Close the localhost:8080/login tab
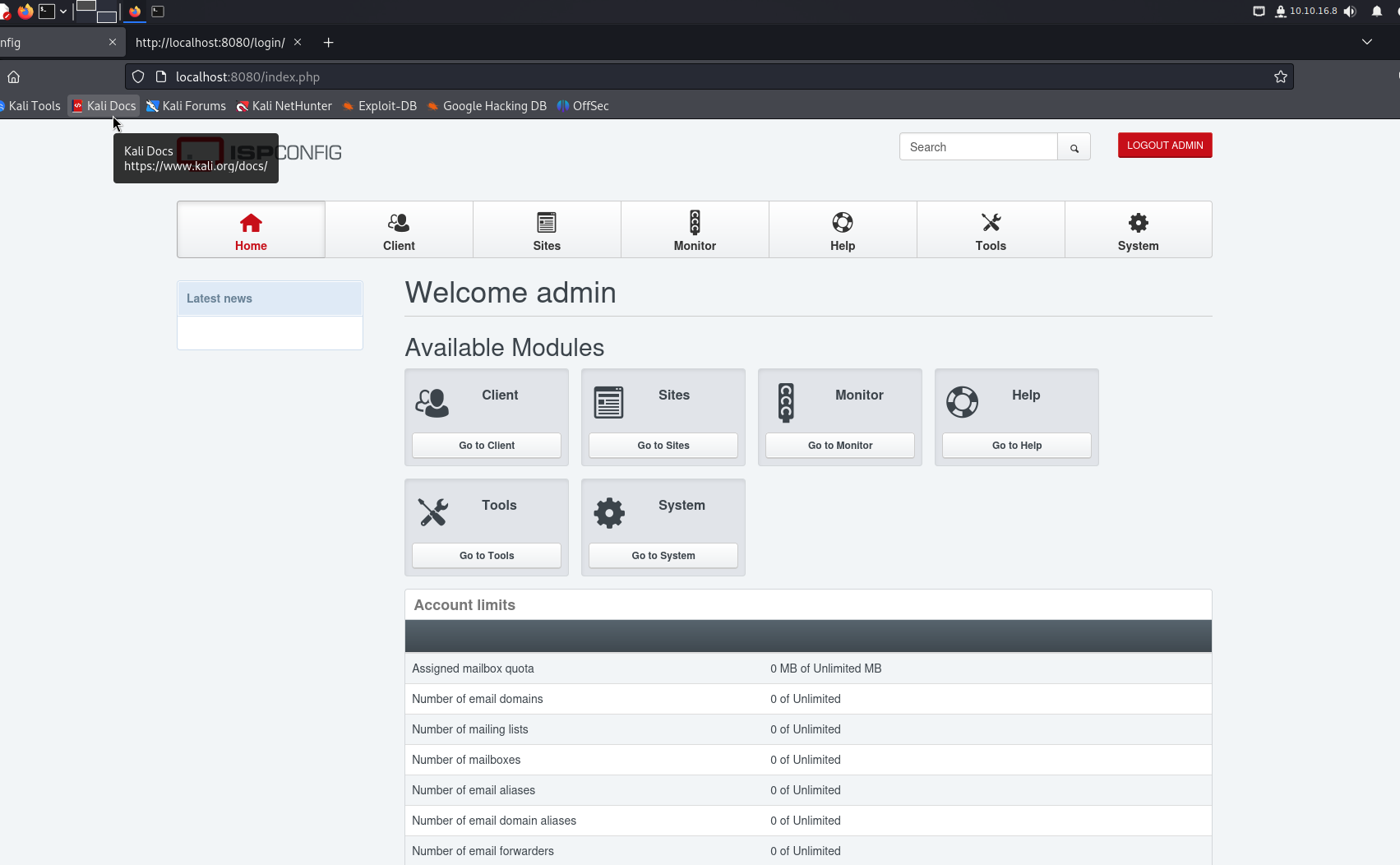Screen dimensions: 1400x865 (298, 42)
